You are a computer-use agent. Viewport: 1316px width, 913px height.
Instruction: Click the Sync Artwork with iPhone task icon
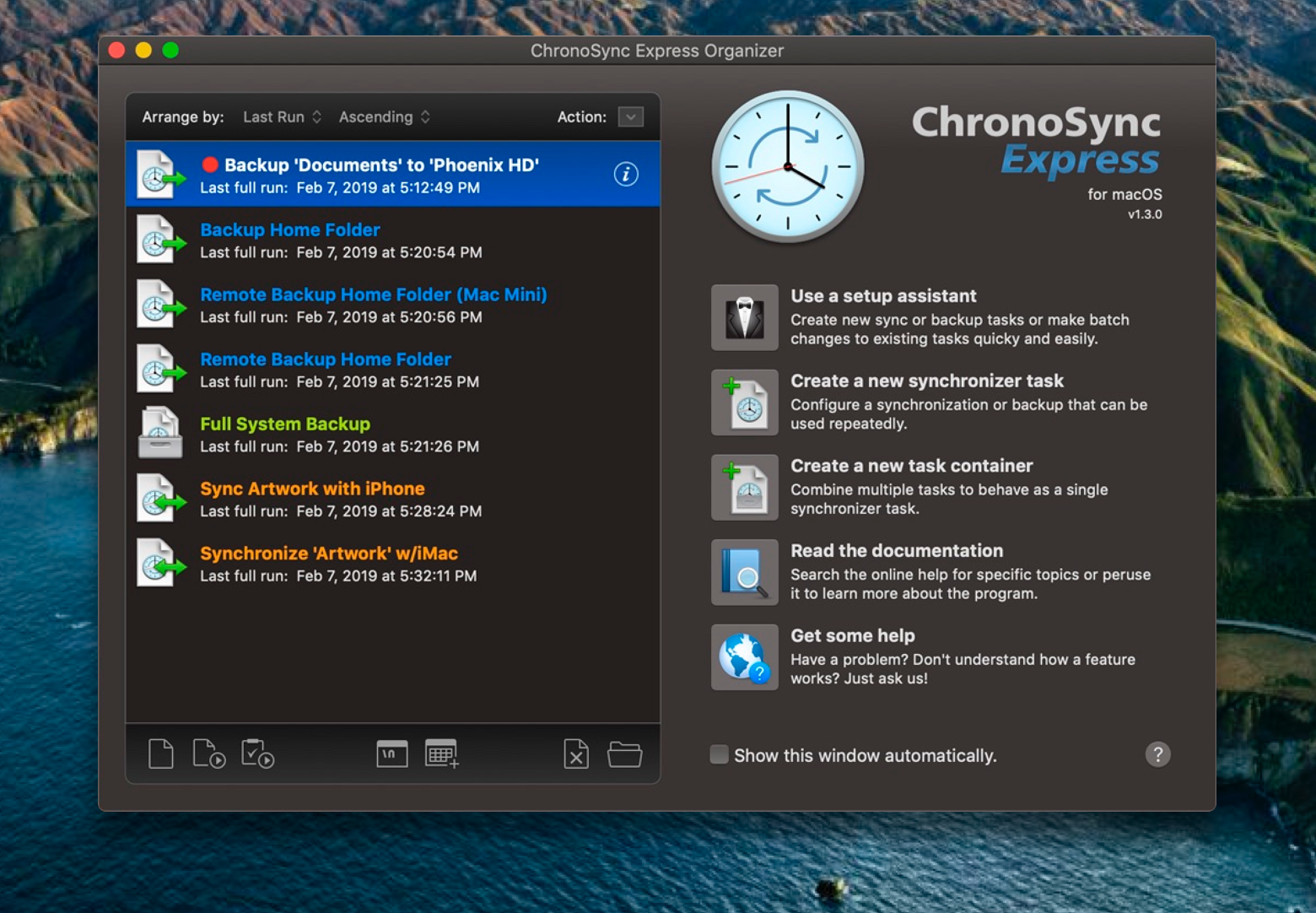click(160, 499)
